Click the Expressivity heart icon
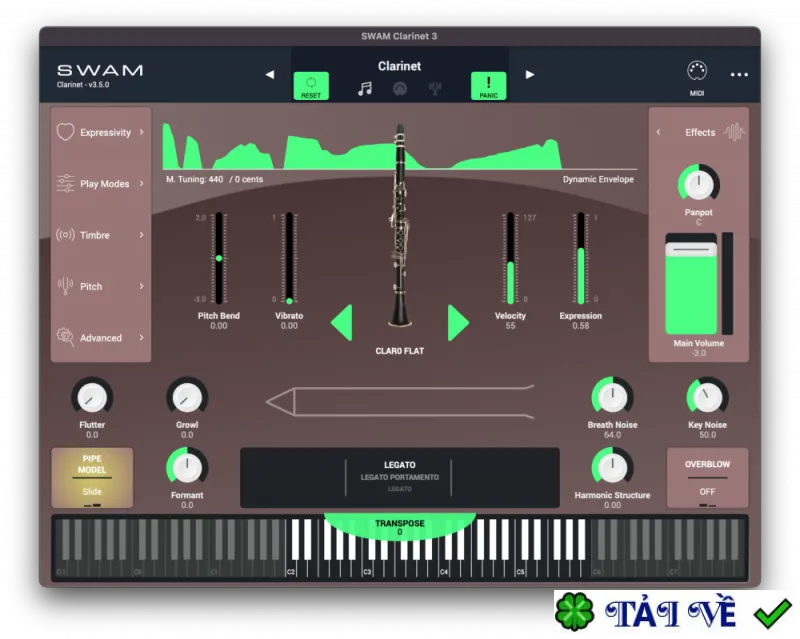800x639 pixels. (65, 132)
